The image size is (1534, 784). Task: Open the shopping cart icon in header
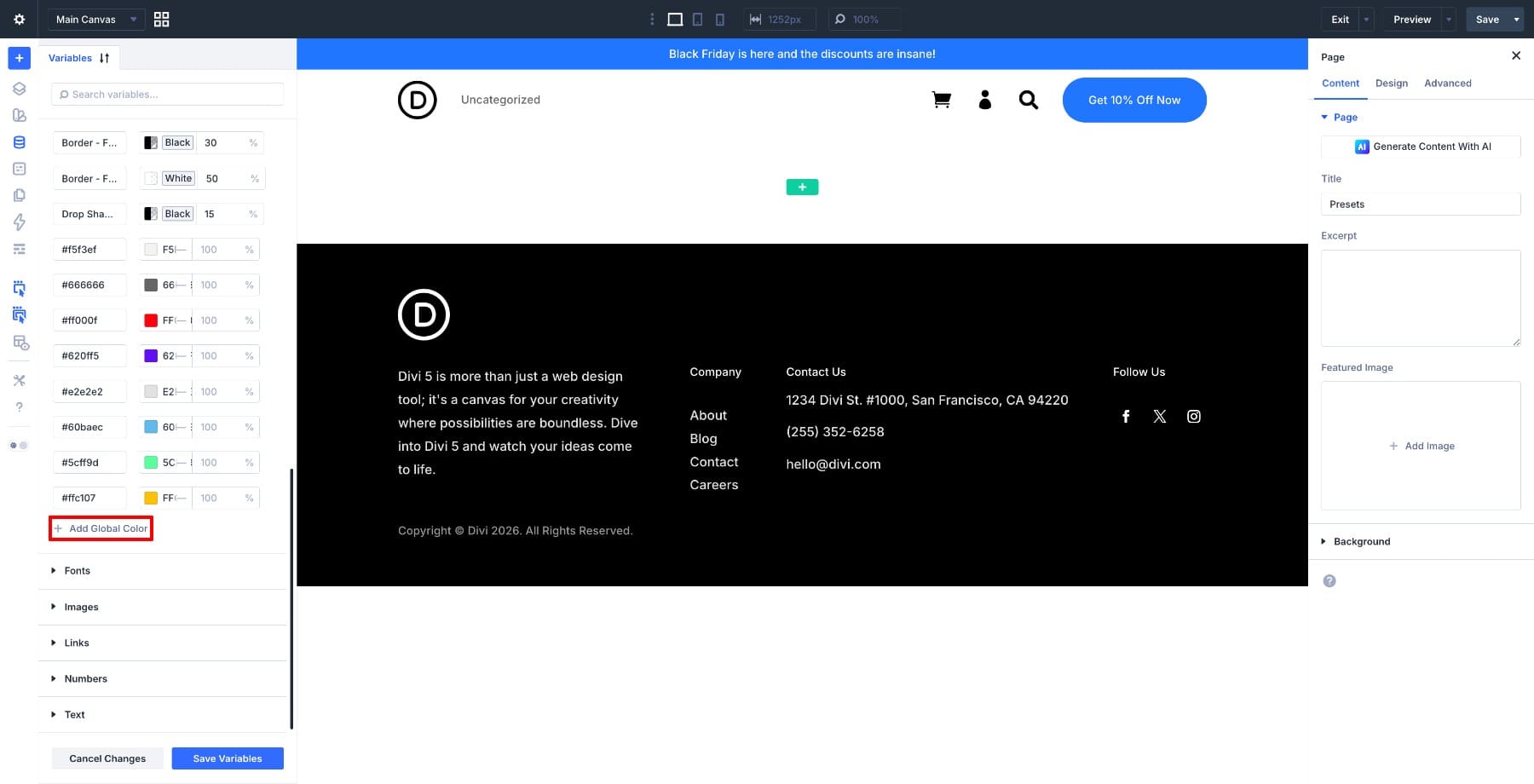pos(941,100)
